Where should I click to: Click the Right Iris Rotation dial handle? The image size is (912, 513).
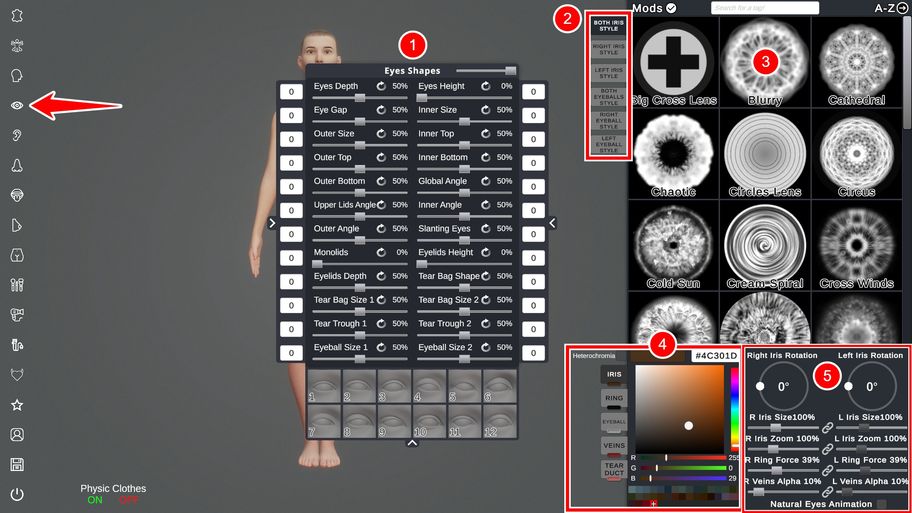click(760, 386)
